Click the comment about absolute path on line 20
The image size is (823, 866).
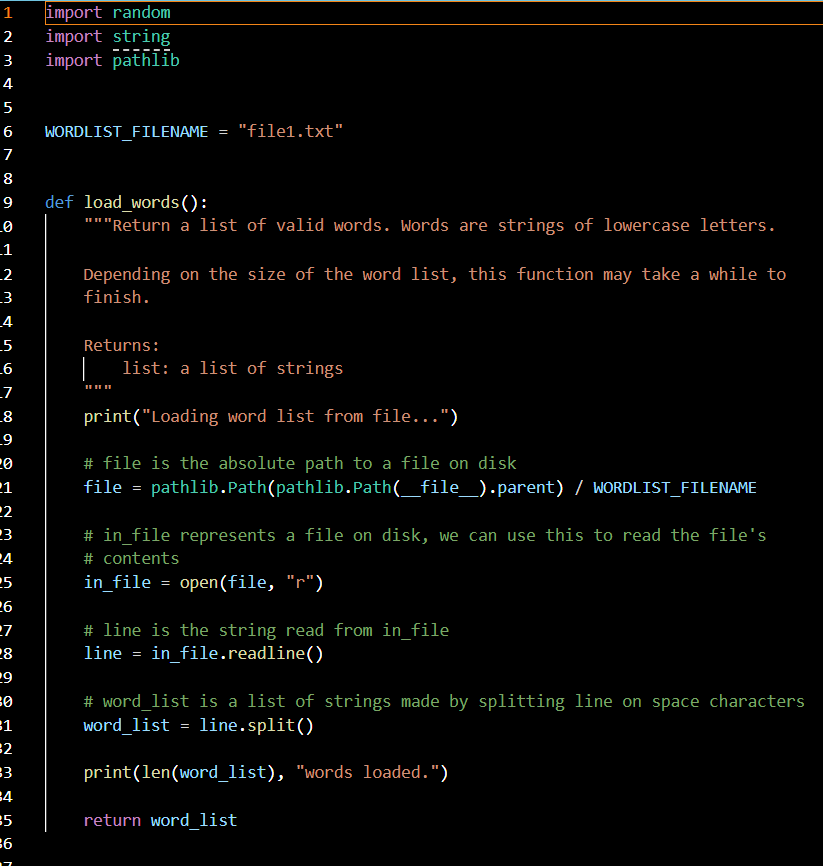click(300, 463)
